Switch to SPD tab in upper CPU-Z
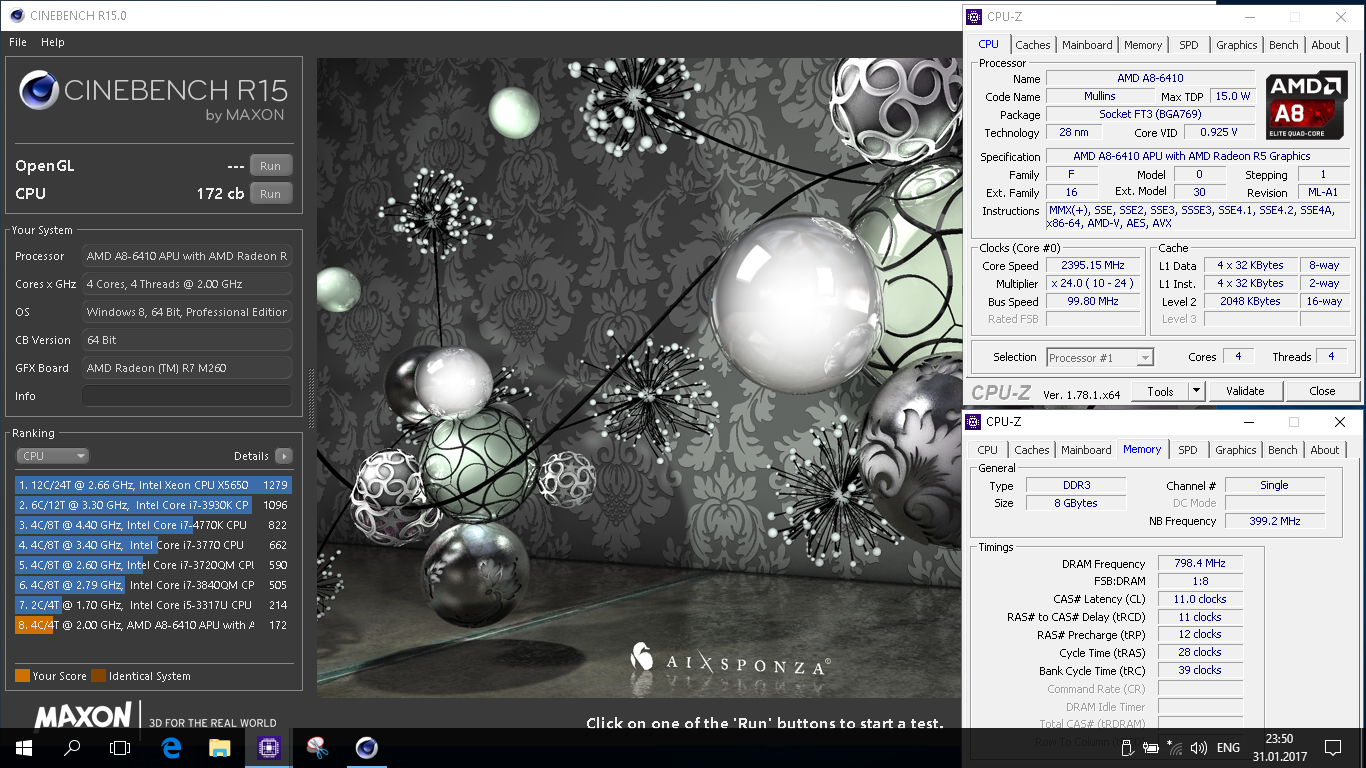This screenshot has height=768, width=1366. tap(1189, 45)
